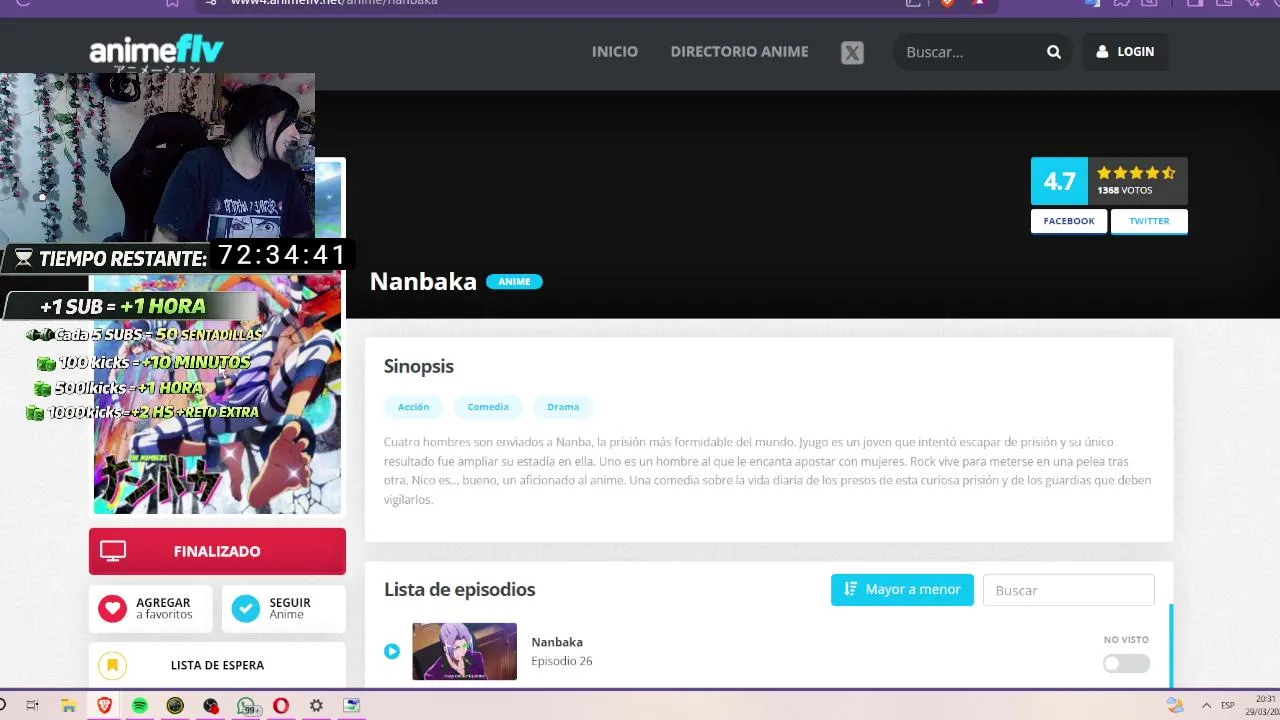Viewport: 1280px width, 720px height.
Task: Click the Acción genre tag
Action: tap(413, 407)
